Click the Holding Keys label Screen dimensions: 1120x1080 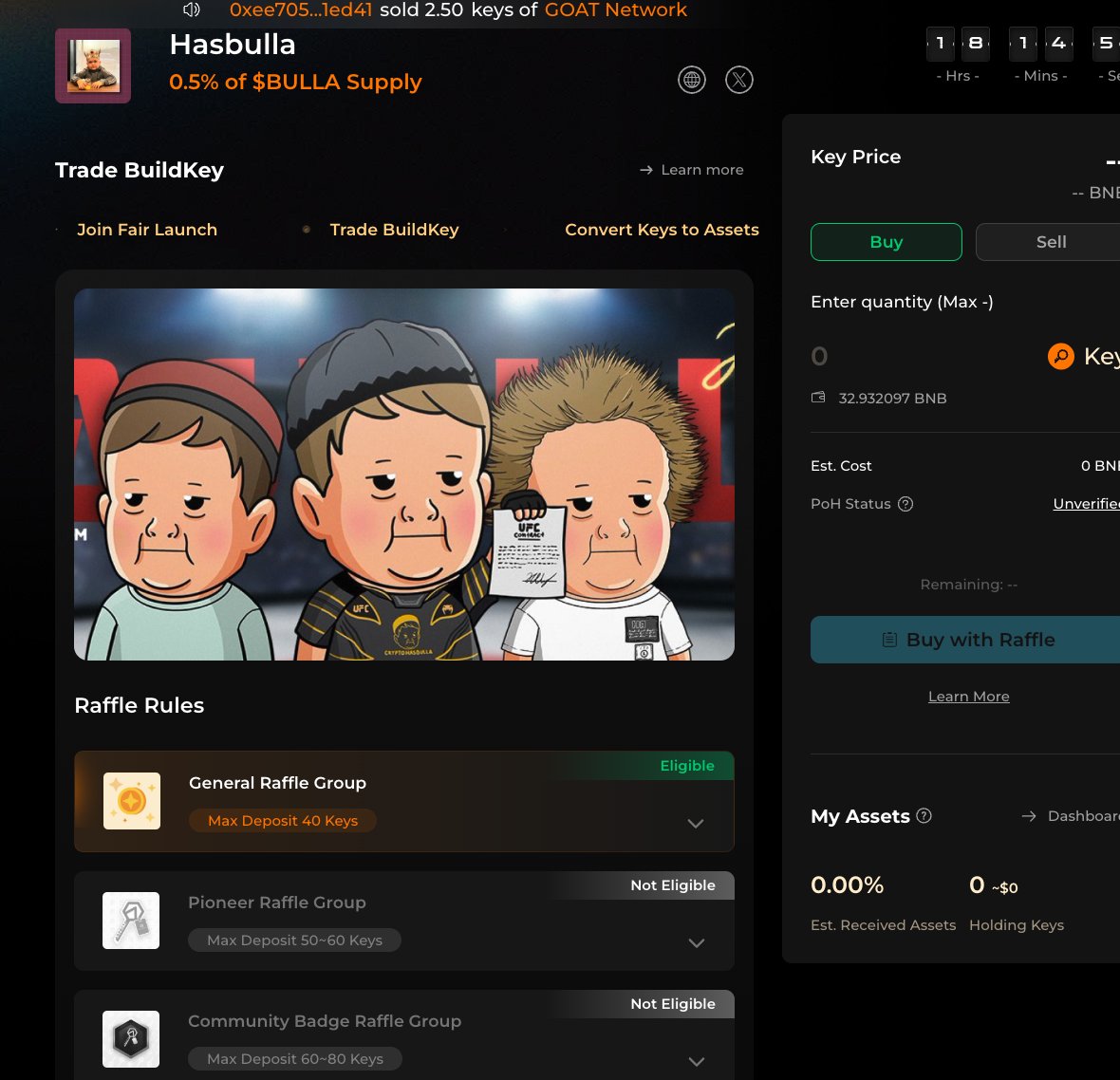tap(1017, 925)
